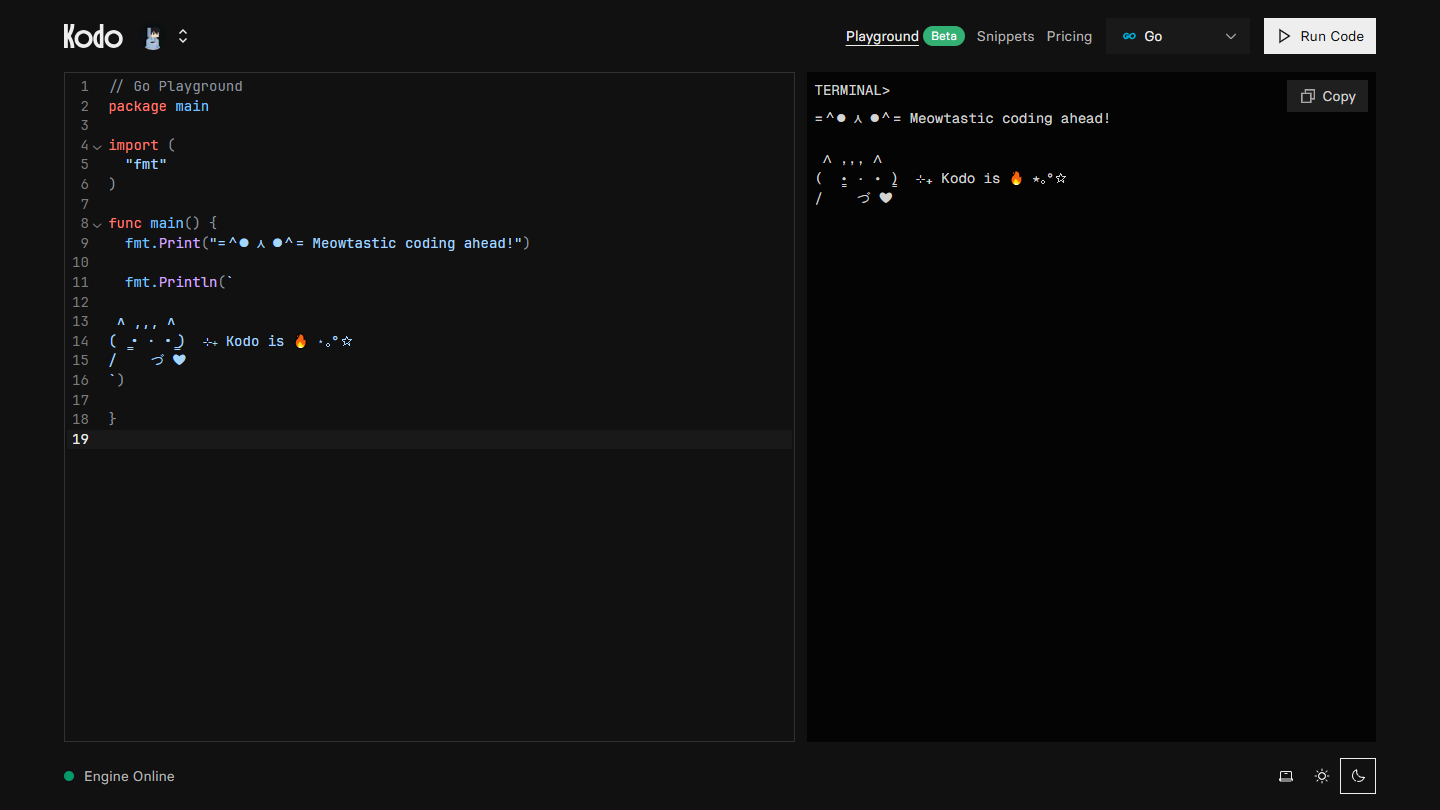This screenshot has width=1440, height=810.
Task: Collapse the import block fold arrow on line 4
Action: (x=97, y=146)
